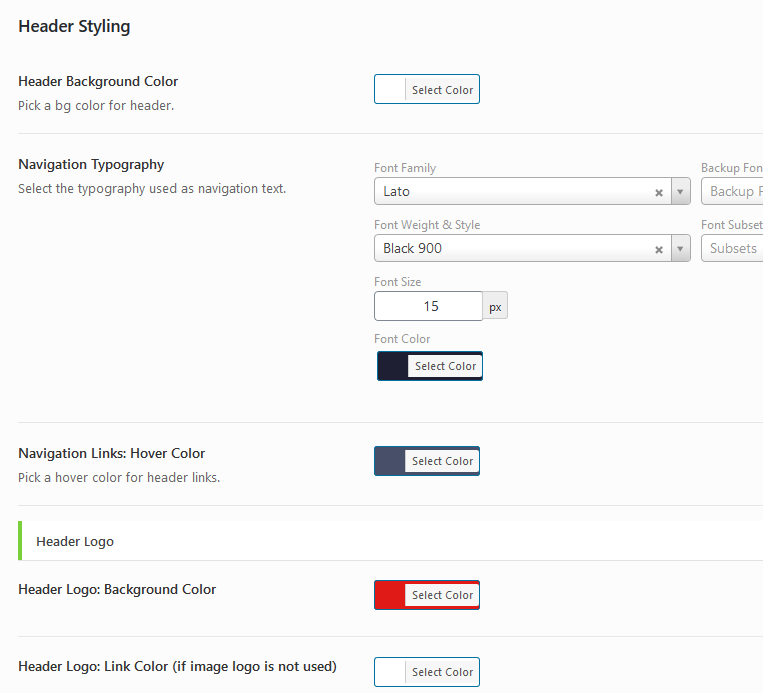This screenshot has width=763, height=693.
Task: Click the Header Logo section heading
Action: (75, 541)
